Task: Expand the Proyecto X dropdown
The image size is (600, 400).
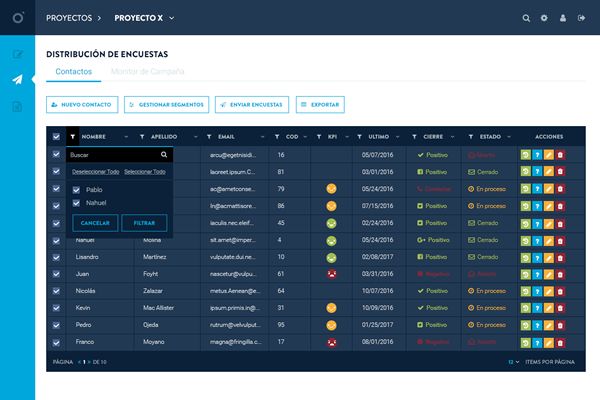Action: point(171,18)
